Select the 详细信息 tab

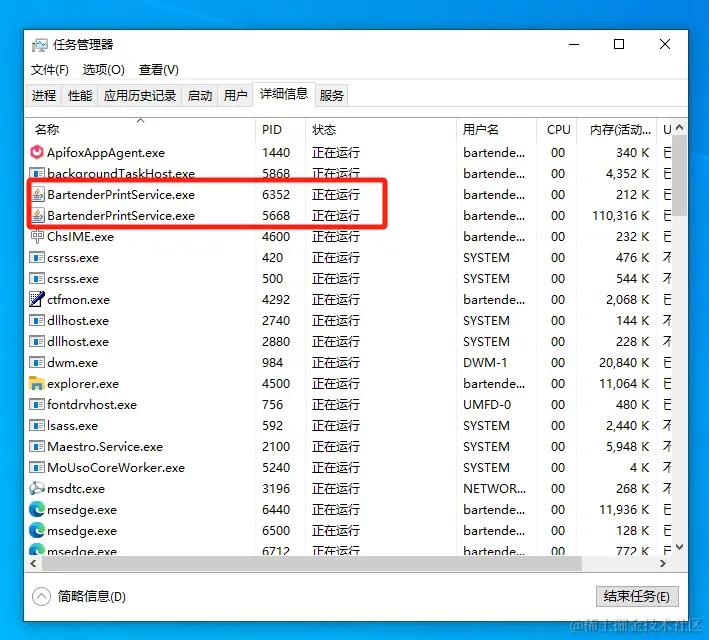(x=284, y=94)
